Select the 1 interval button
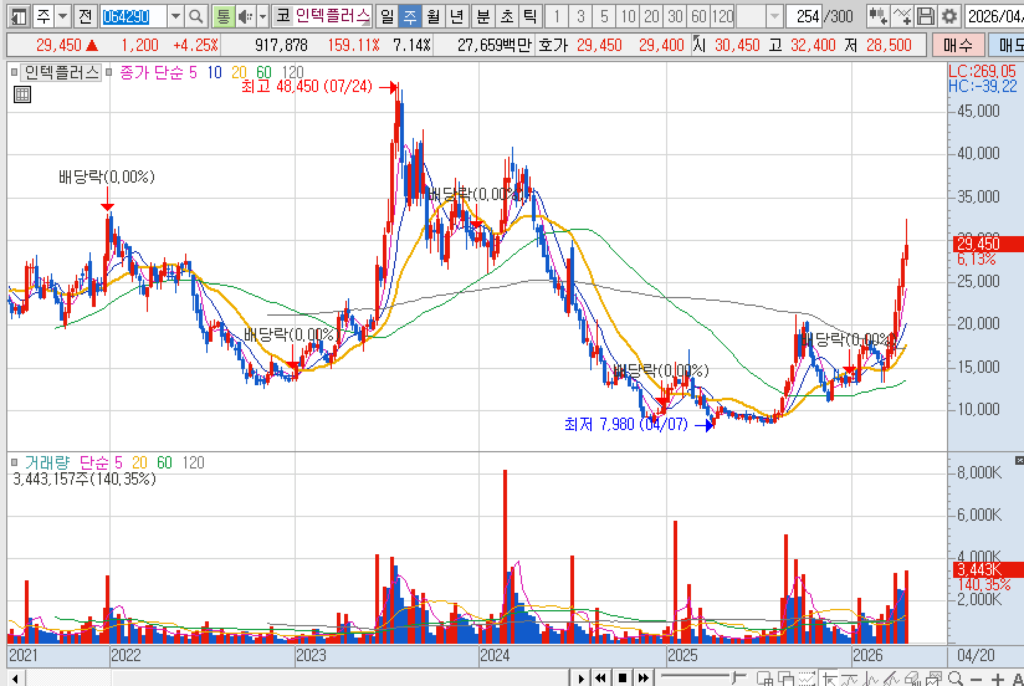This screenshot has width=1024, height=686. pos(557,16)
